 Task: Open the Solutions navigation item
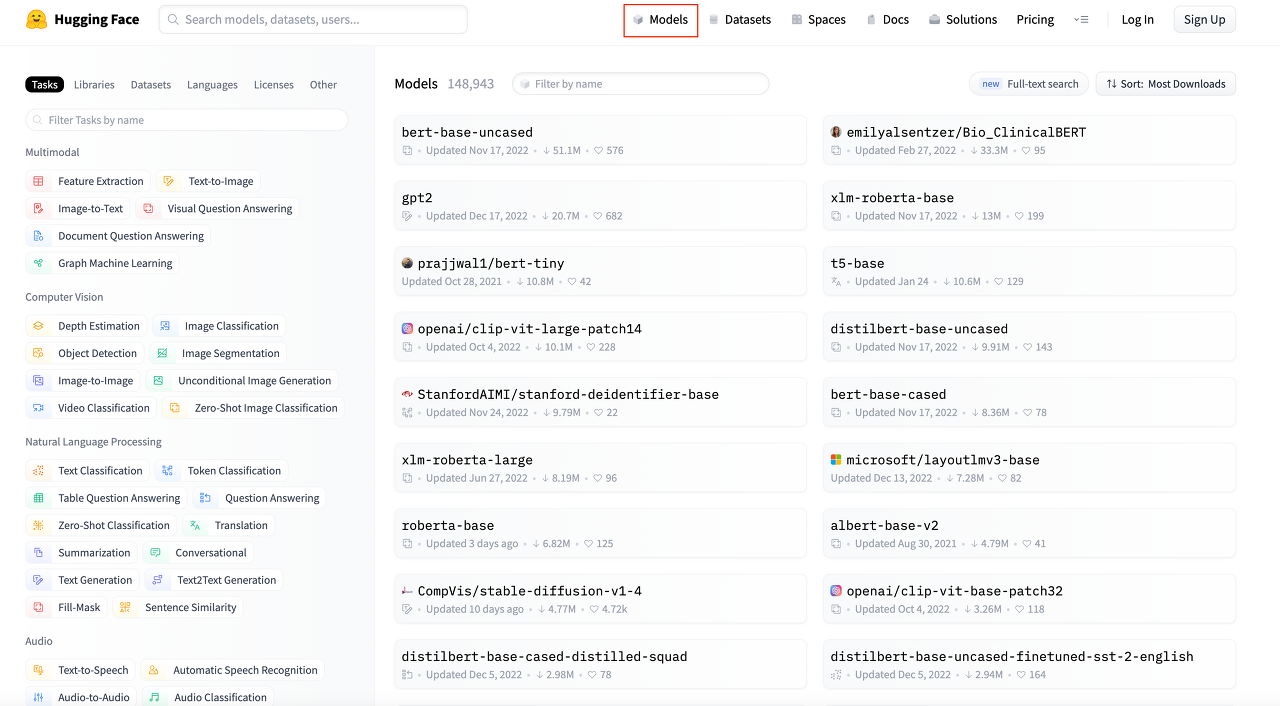click(x=963, y=19)
